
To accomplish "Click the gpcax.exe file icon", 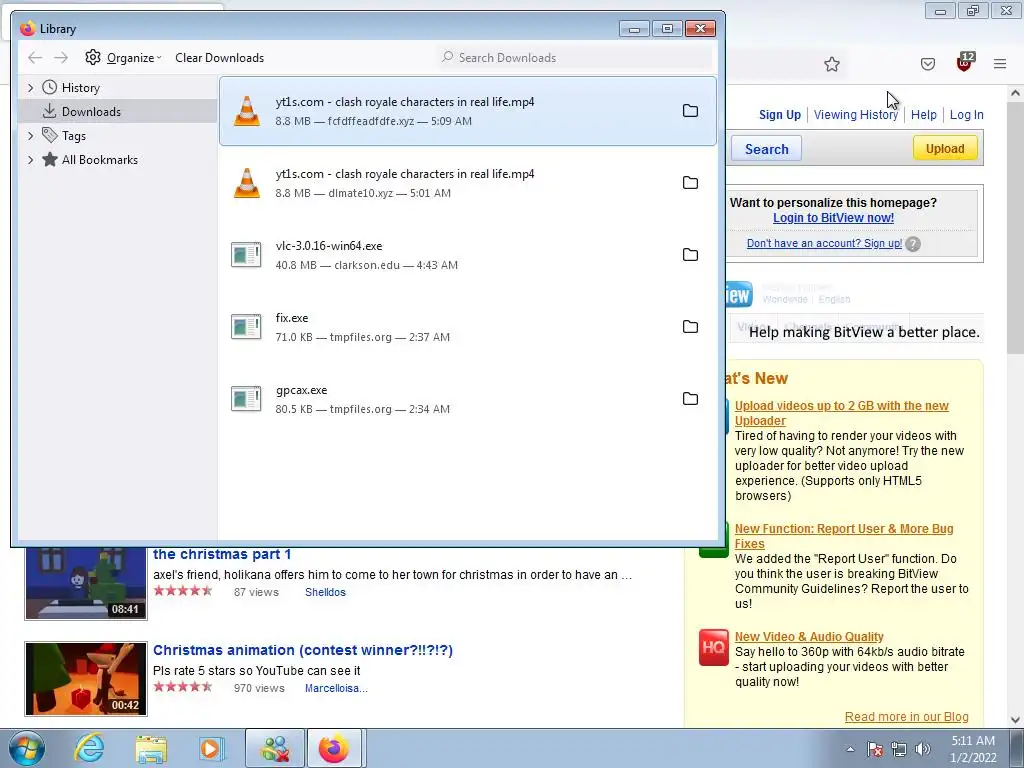I will 246,398.
